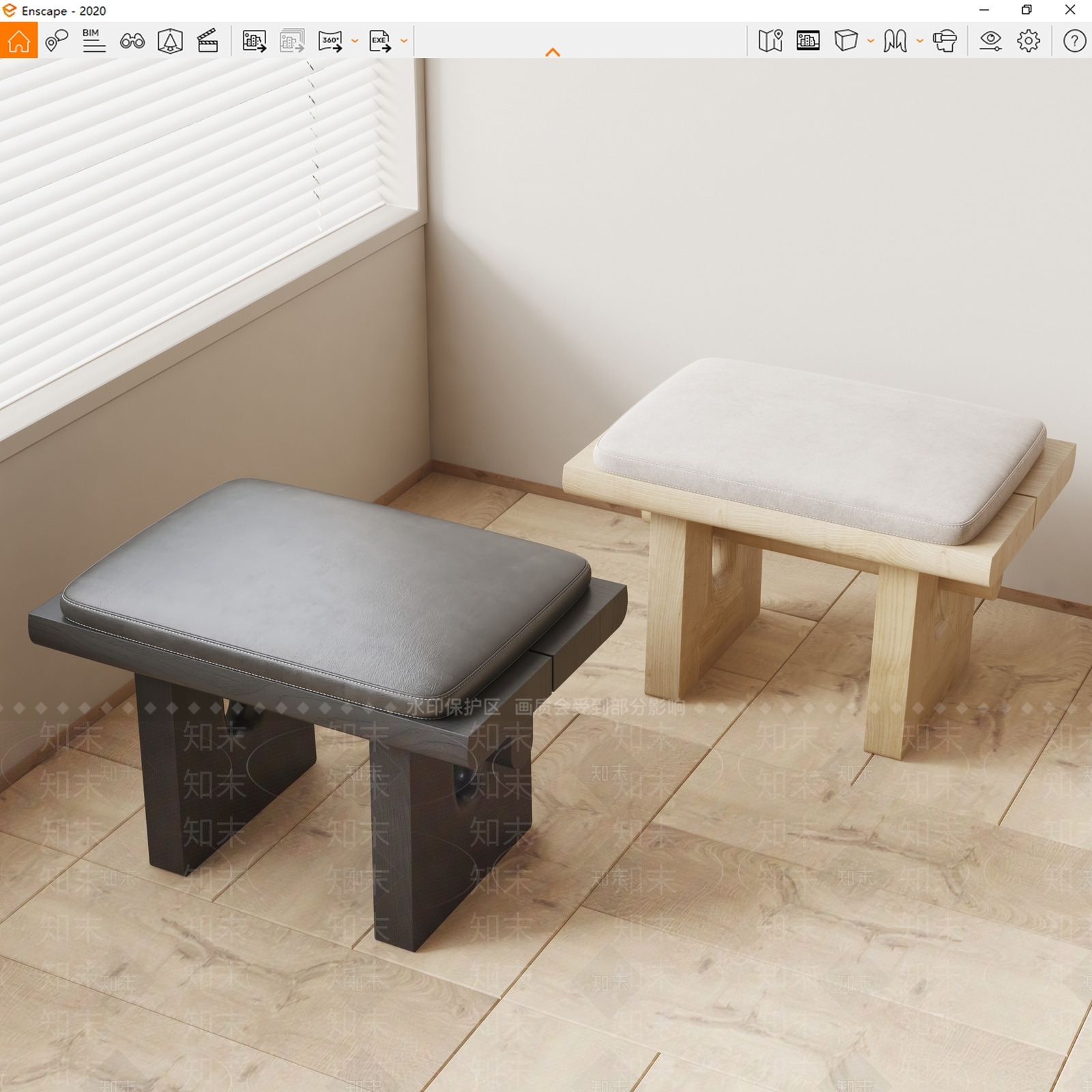Expand the cube projection dropdown arrow
The image size is (1092, 1092).
click(x=870, y=41)
